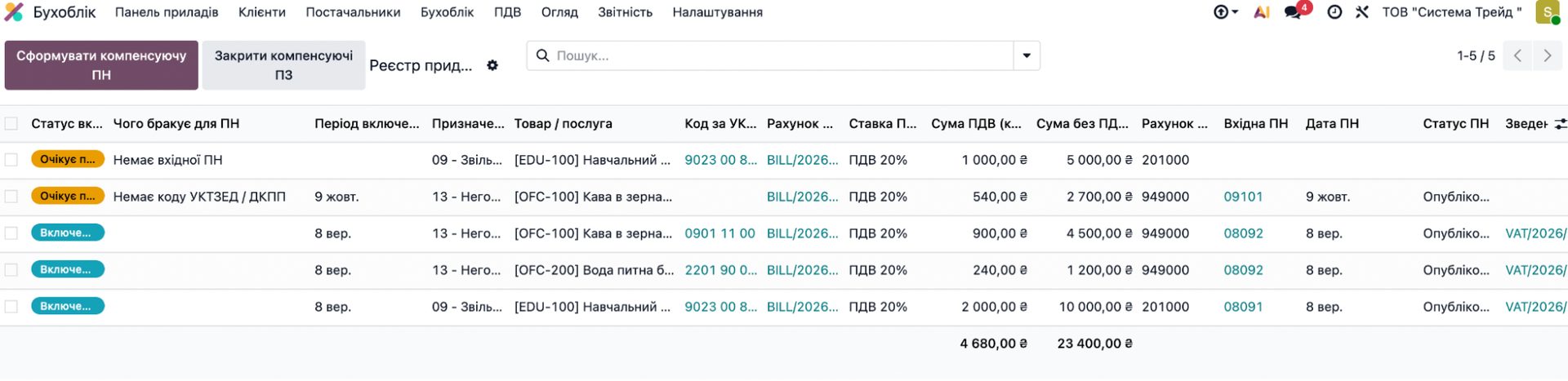Screen dimensions: 1568x381
Task: Click the total 4 680,00 ₴
Action: pos(993,343)
